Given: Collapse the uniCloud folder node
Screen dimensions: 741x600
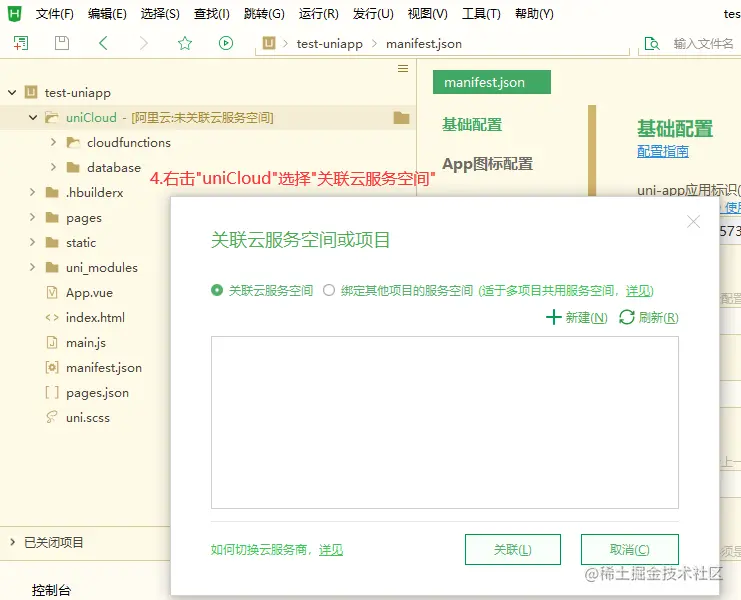Looking at the screenshot, I should 33,117.
